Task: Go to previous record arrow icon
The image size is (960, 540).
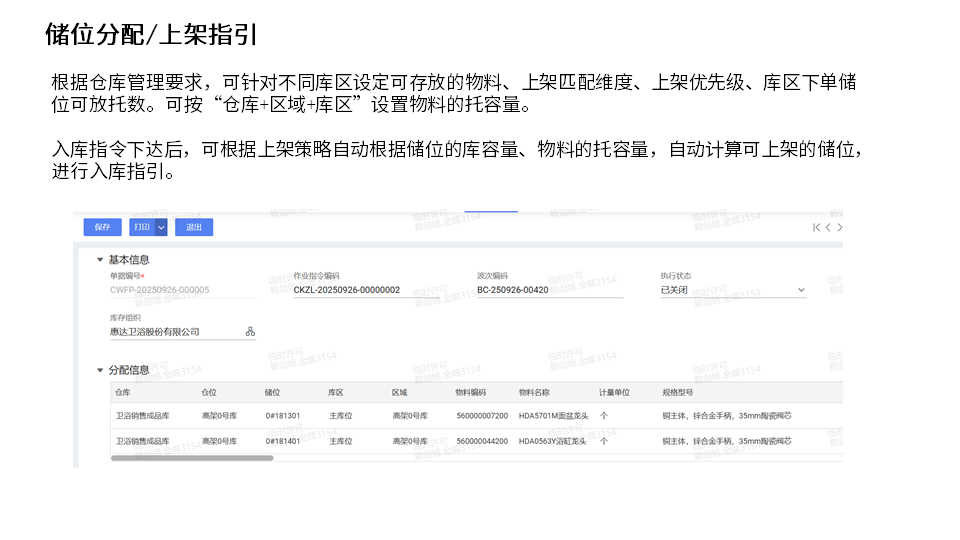Action: (827, 228)
